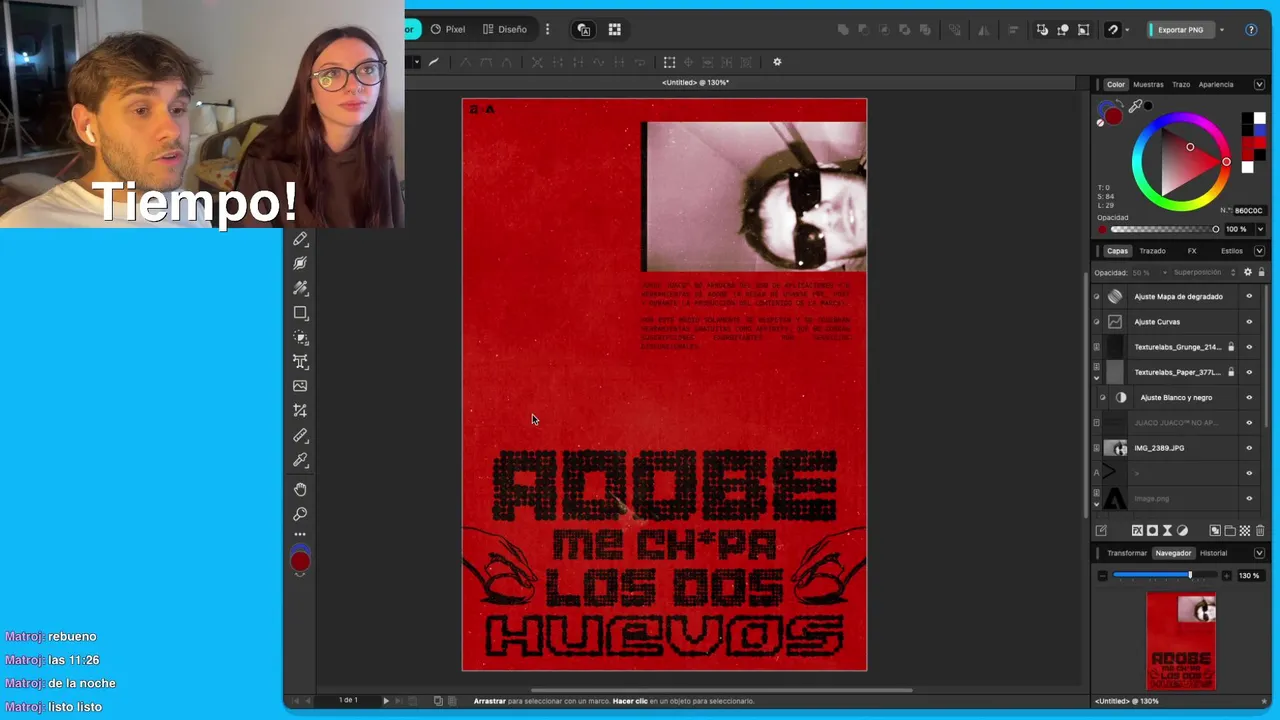The height and width of the screenshot is (720, 1280).
Task: Hide the Ajuste Mapa de degradado layer
Action: click(1249, 297)
